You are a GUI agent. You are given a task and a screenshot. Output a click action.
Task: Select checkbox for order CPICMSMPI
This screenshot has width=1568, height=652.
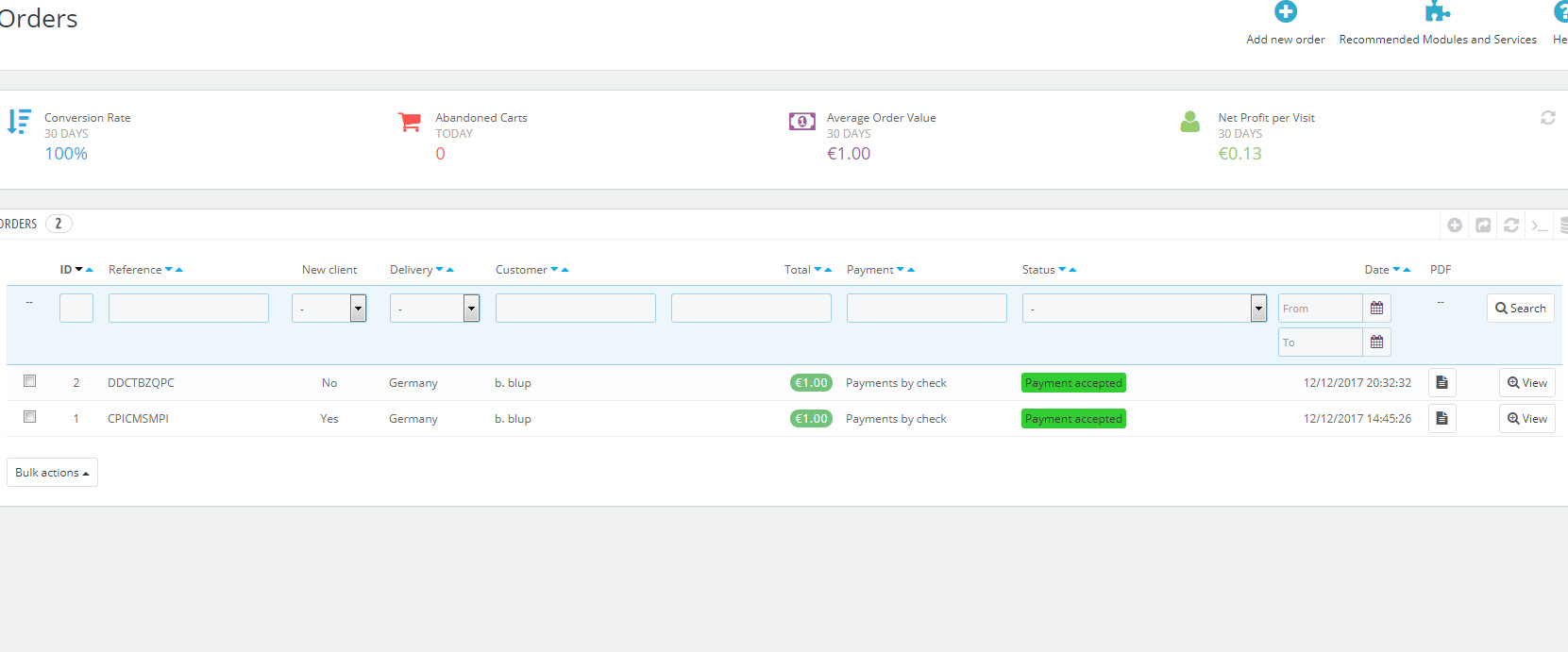(x=30, y=417)
